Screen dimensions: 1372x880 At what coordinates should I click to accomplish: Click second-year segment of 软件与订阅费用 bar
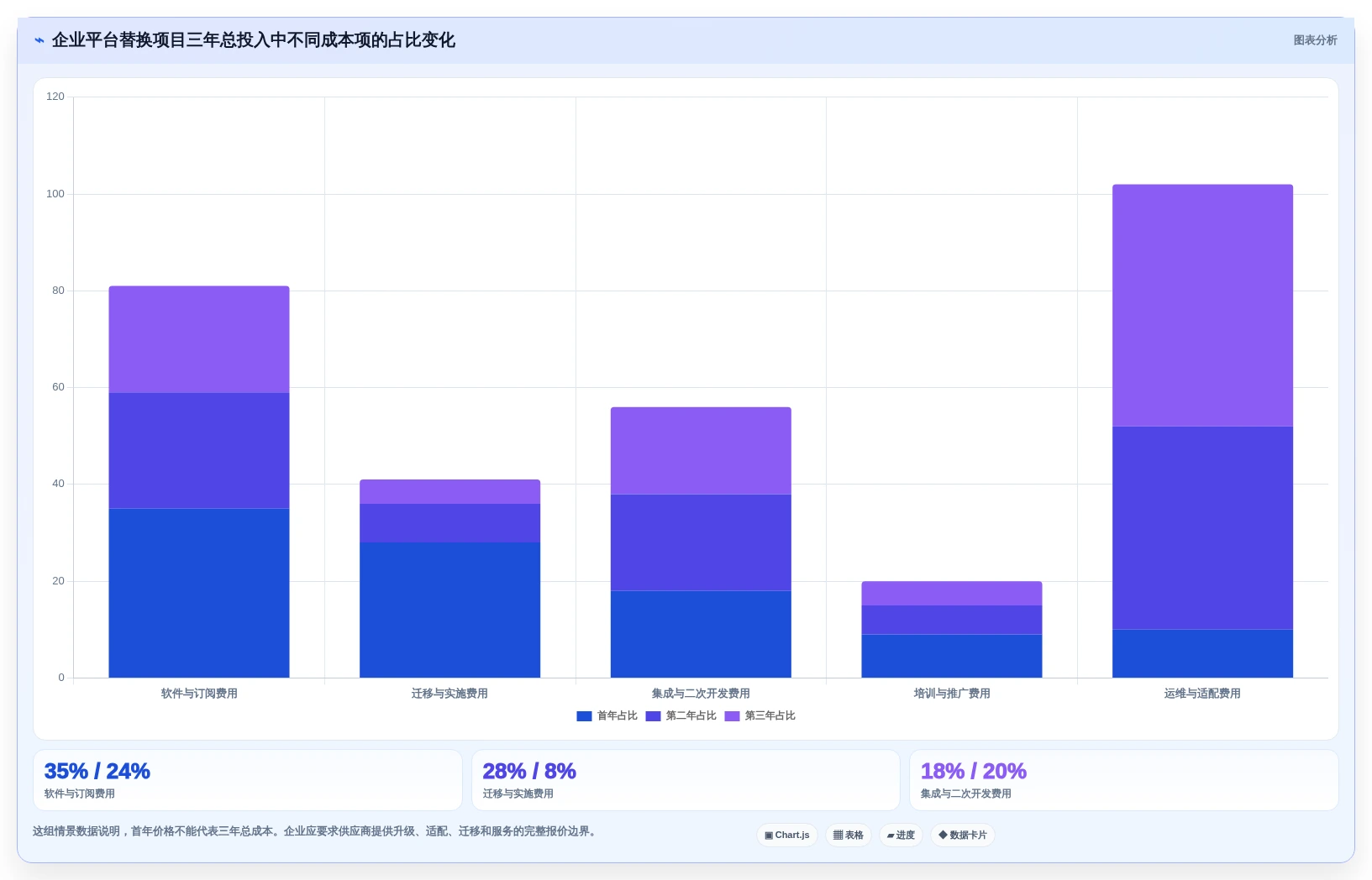pos(199,451)
